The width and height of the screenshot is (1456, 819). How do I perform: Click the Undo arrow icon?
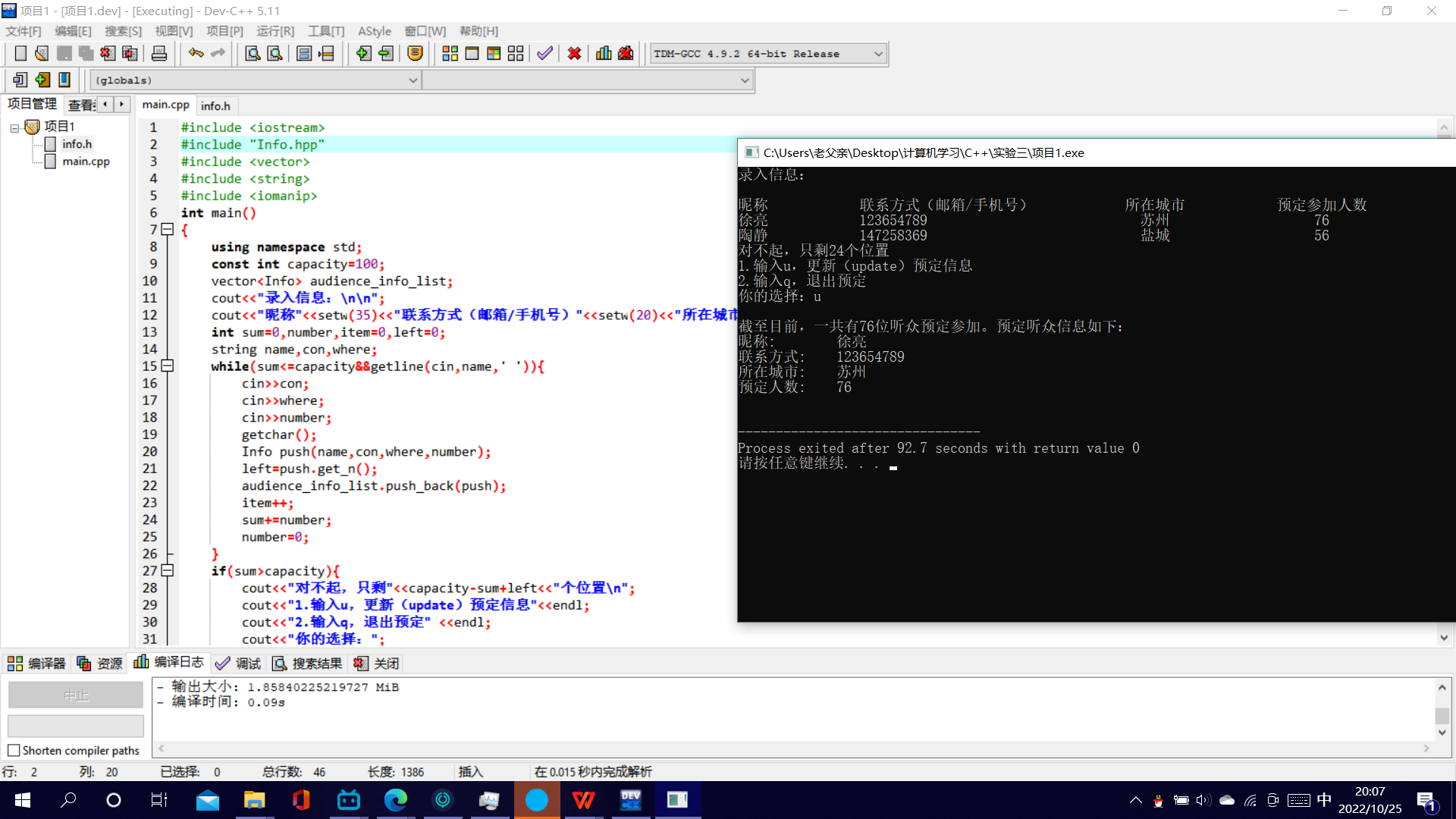(x=196, y=53)
